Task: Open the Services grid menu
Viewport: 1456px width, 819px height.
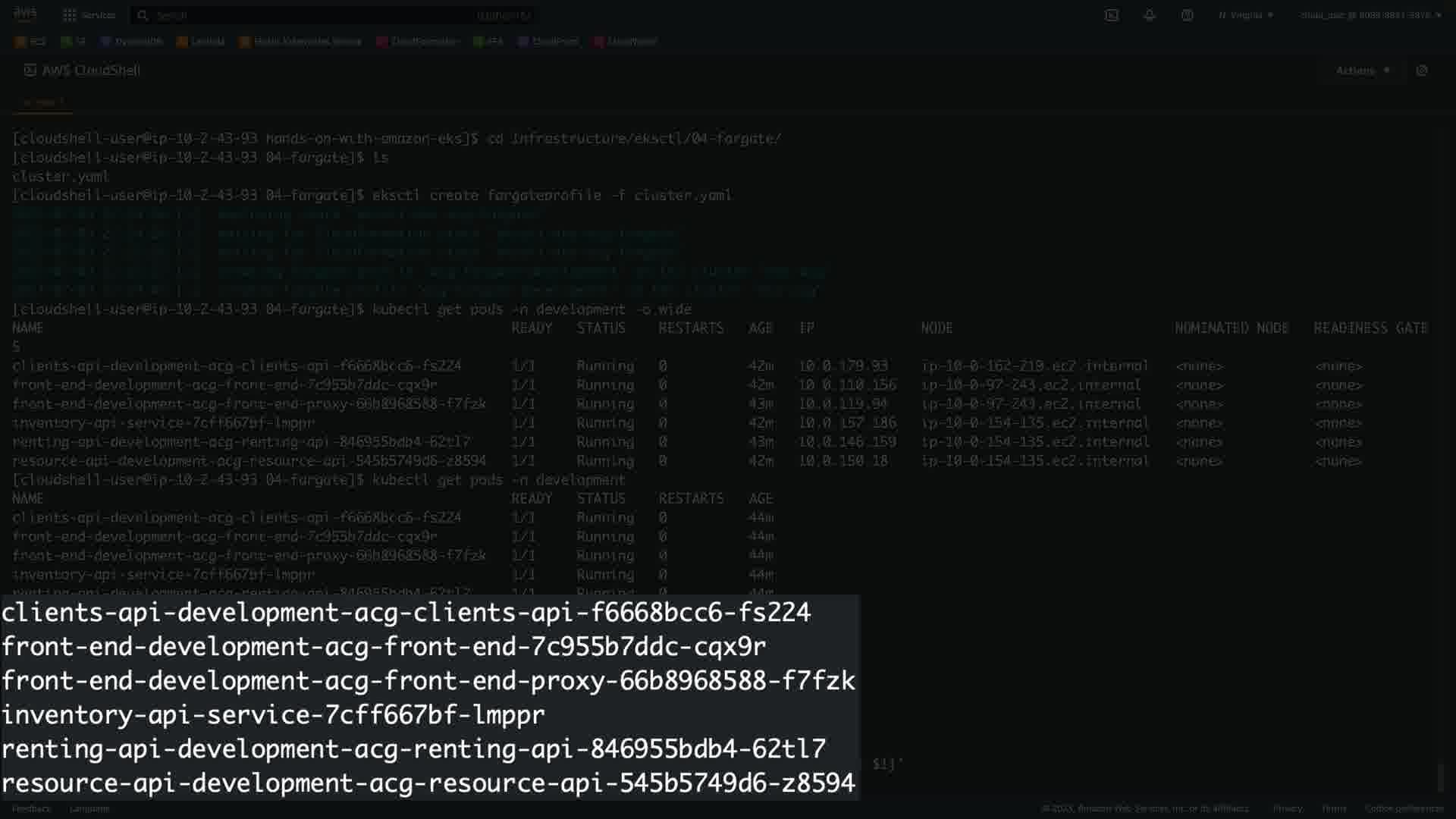Action: pyautogui.click(x=89, y=15)
